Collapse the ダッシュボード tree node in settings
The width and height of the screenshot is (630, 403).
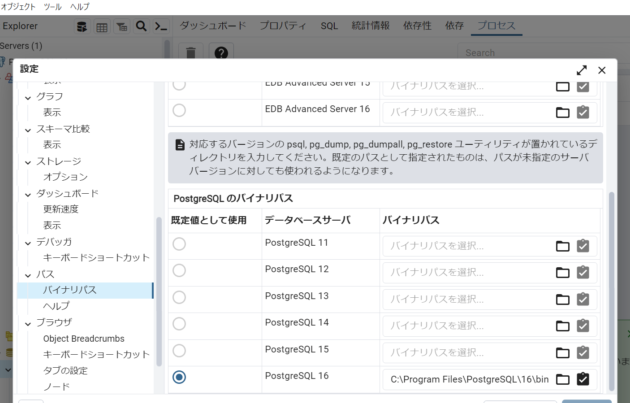pos(28,194)
